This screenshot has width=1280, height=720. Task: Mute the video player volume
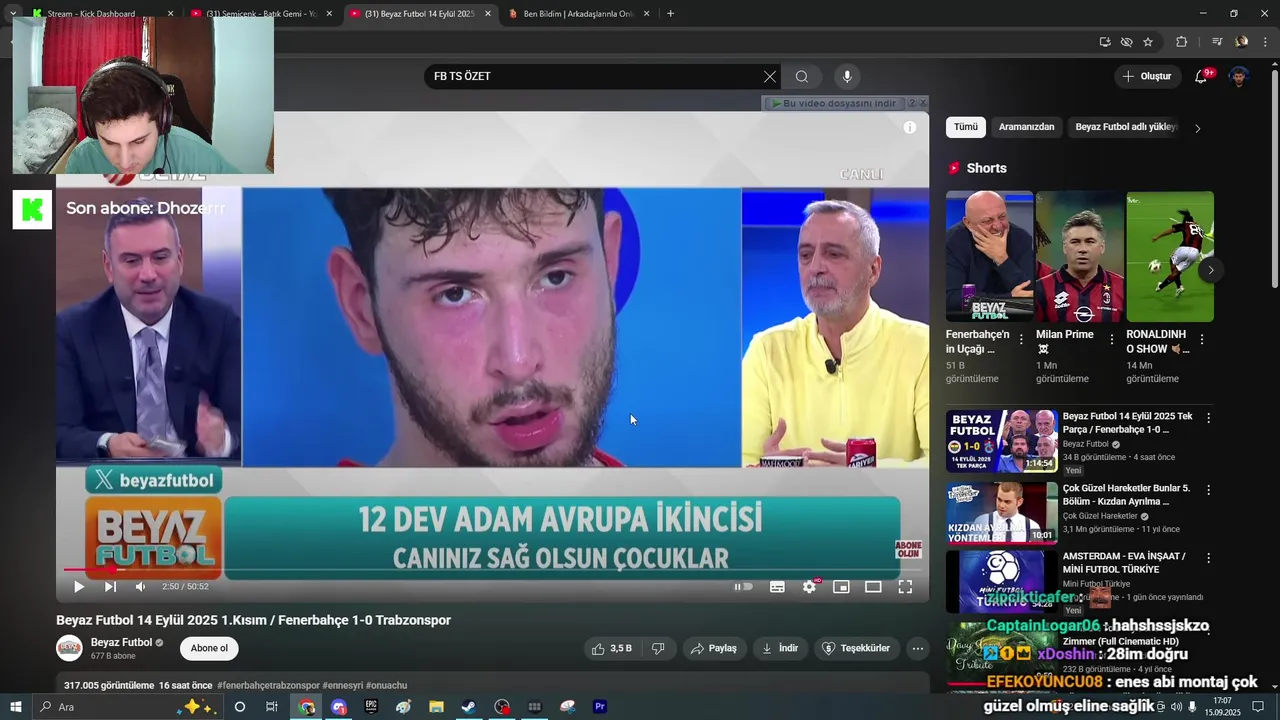141,587
